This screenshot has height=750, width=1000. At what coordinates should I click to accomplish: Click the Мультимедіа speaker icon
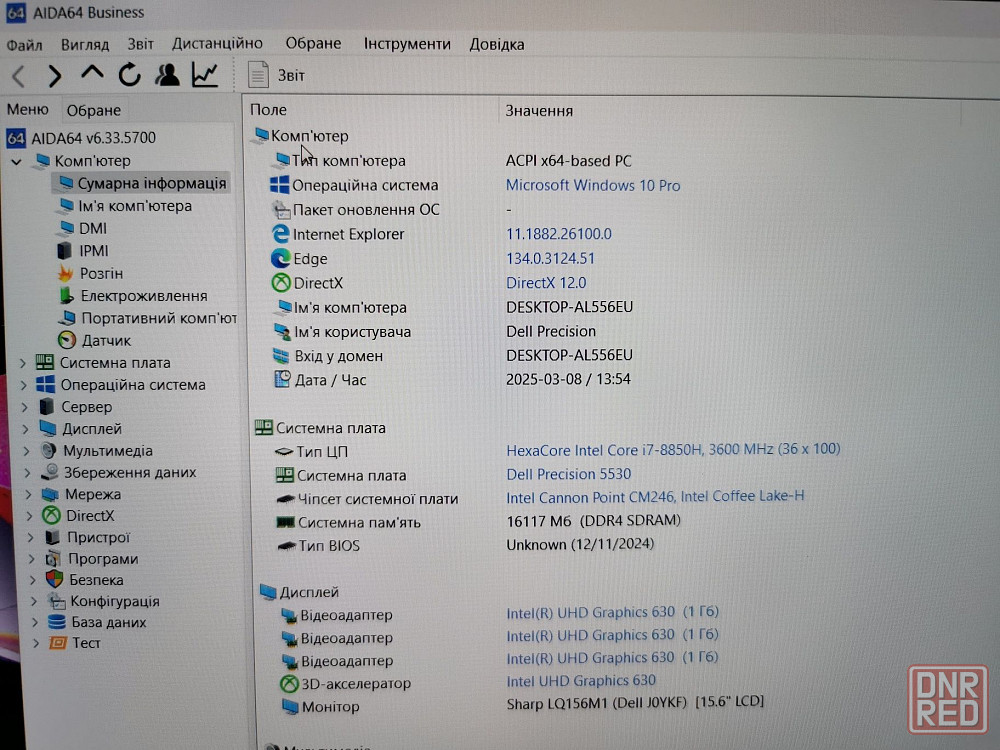click(48, 451)
